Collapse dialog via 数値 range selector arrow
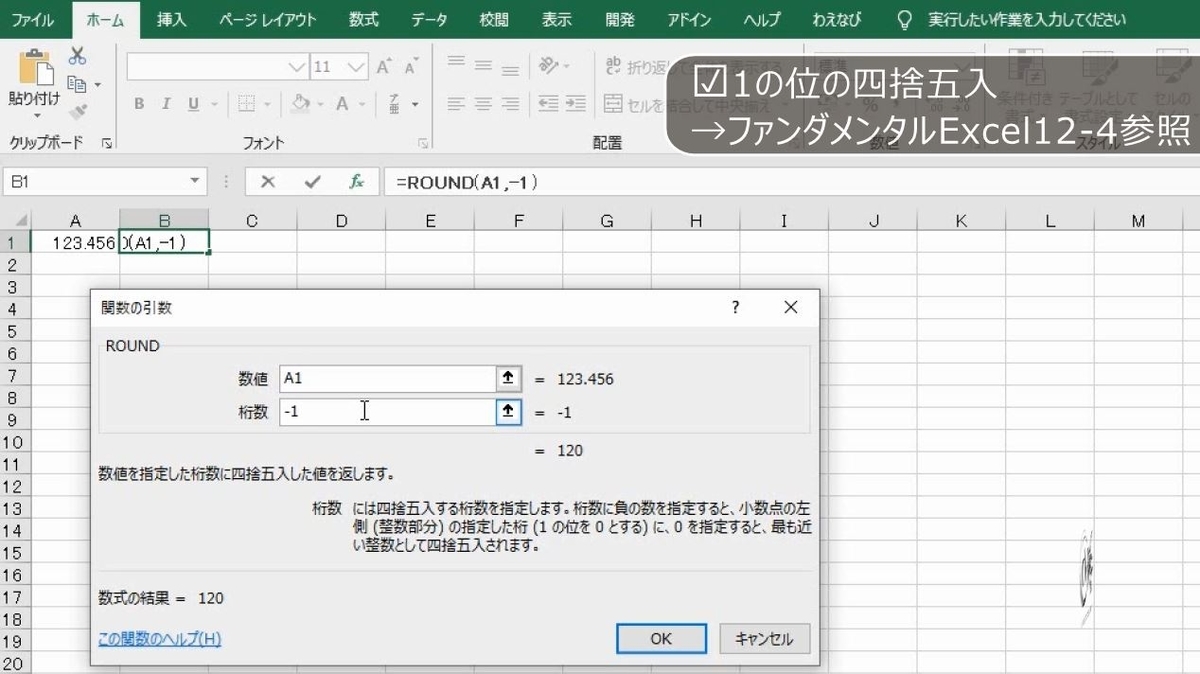This screenshot has height=674, width=1200. click(x=508, y=378)
